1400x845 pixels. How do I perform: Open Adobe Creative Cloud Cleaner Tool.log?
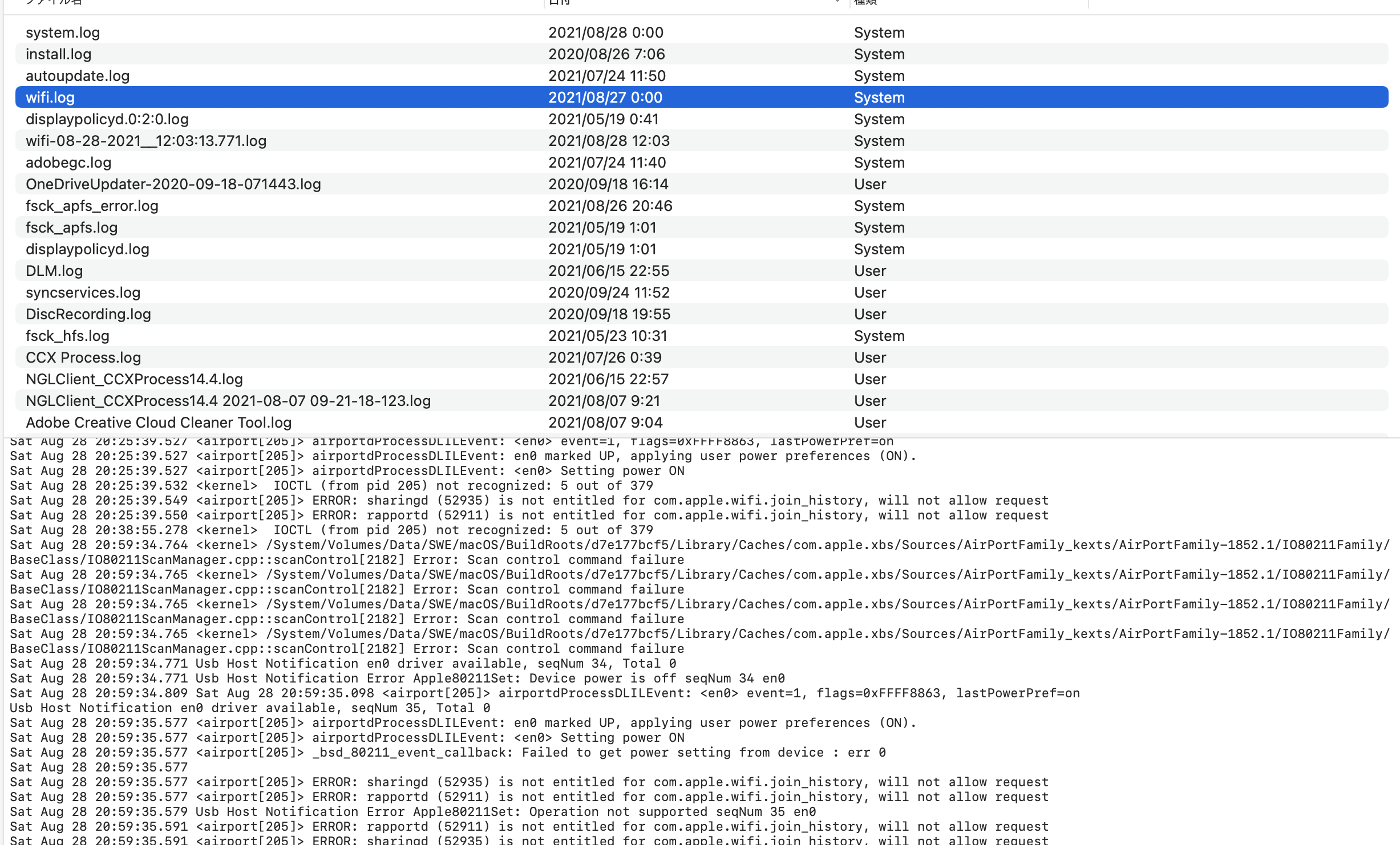(x=159, y=422)
